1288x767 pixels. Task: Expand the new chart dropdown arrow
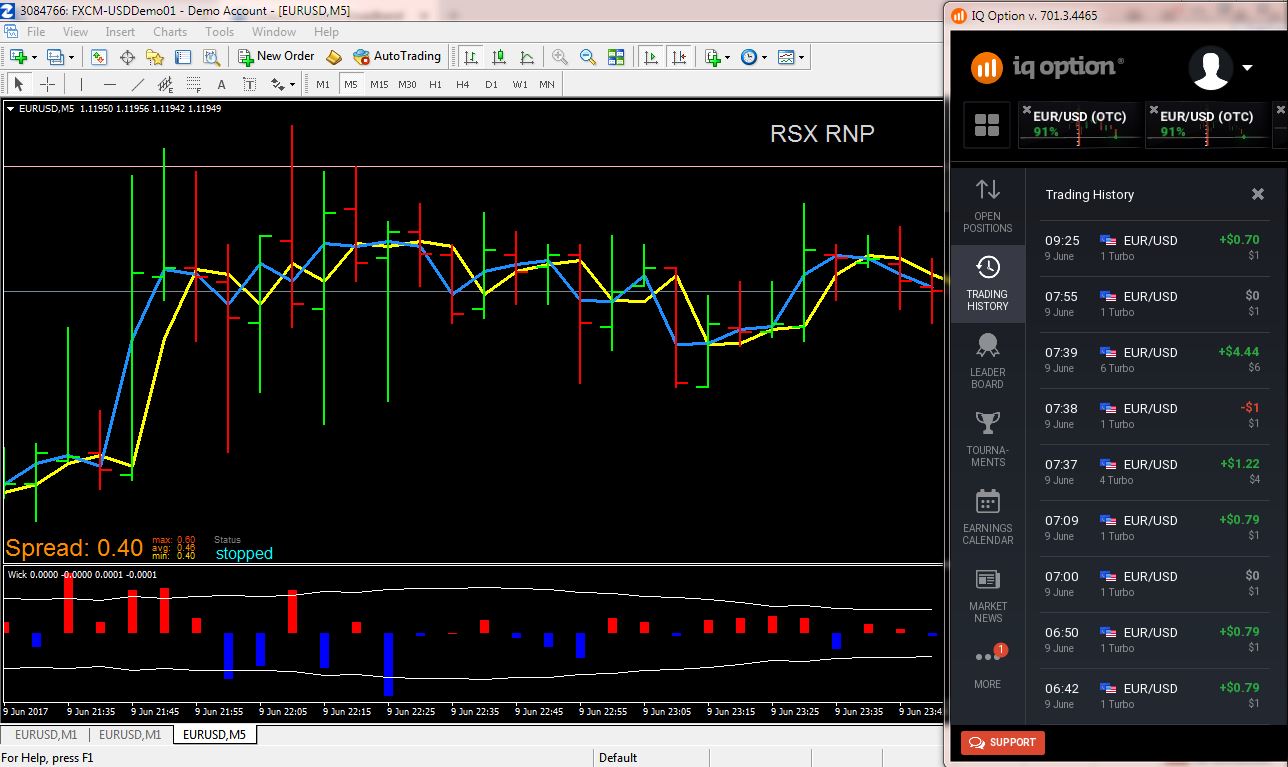(35, 58)
